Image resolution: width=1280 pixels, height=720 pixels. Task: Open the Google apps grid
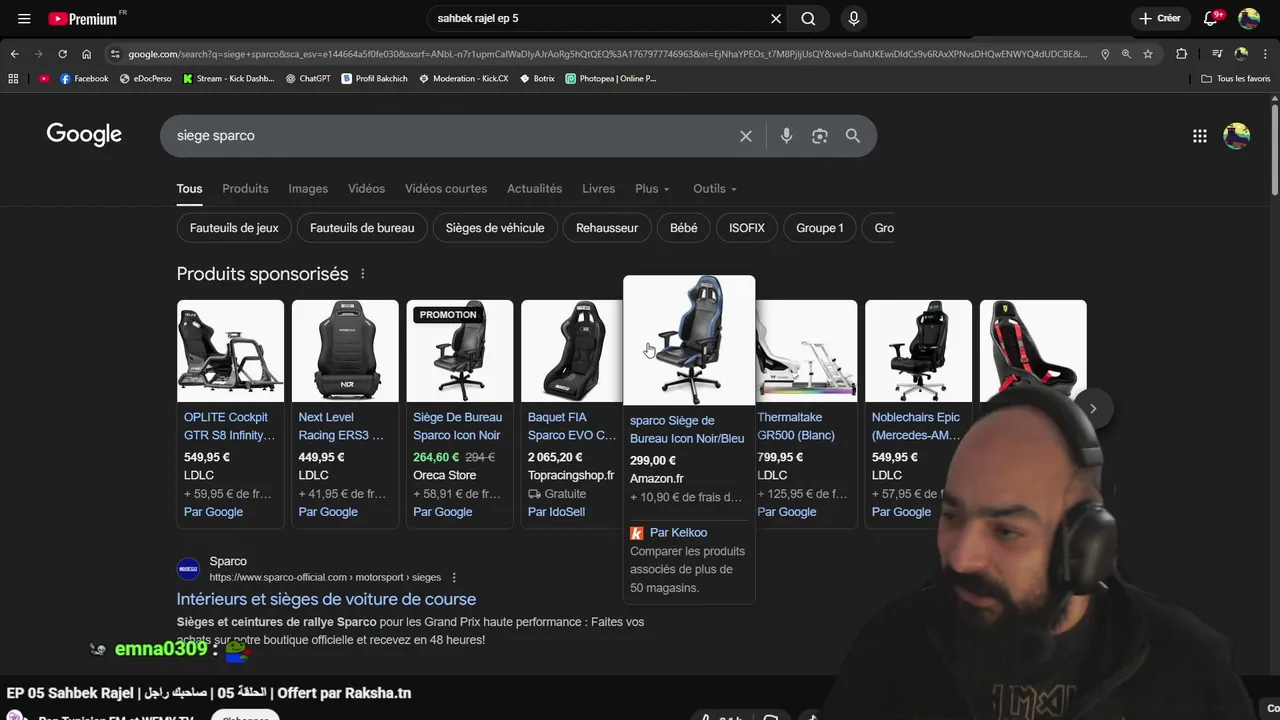point(1200,136)
